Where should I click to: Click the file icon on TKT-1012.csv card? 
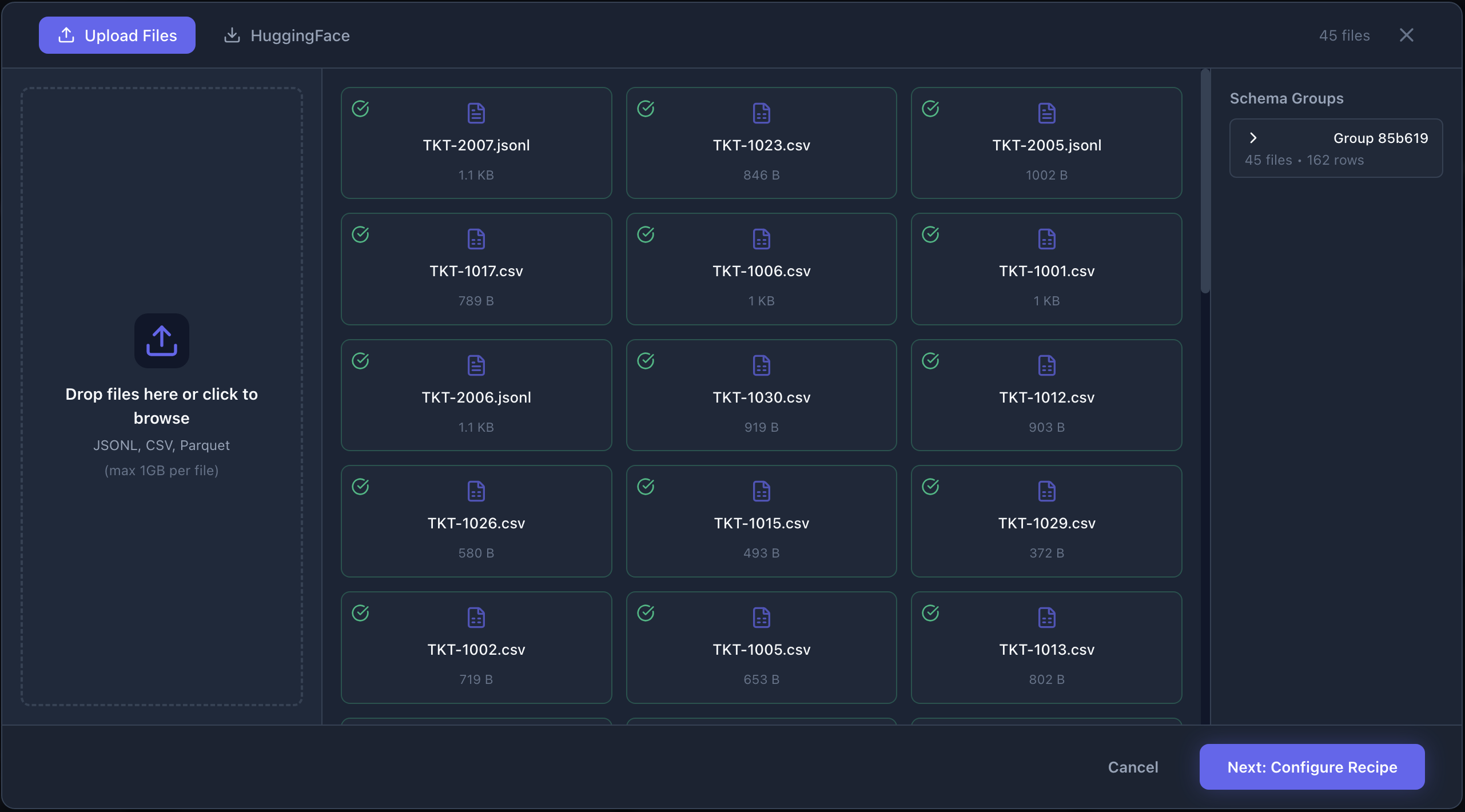[x=1045, y=365]
